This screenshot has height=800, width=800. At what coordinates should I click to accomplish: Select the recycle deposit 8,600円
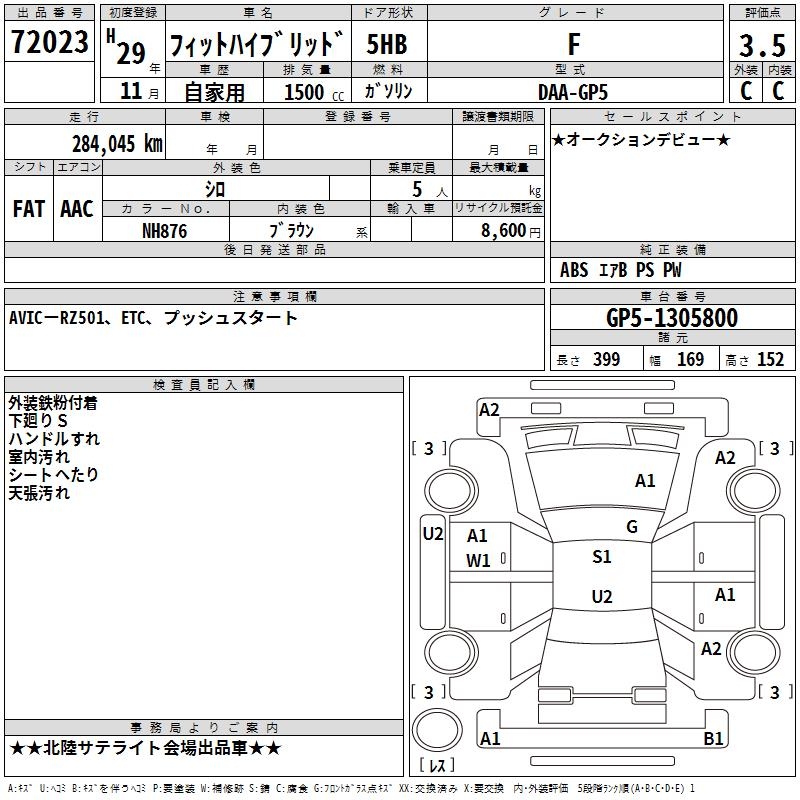click(511, 231)
